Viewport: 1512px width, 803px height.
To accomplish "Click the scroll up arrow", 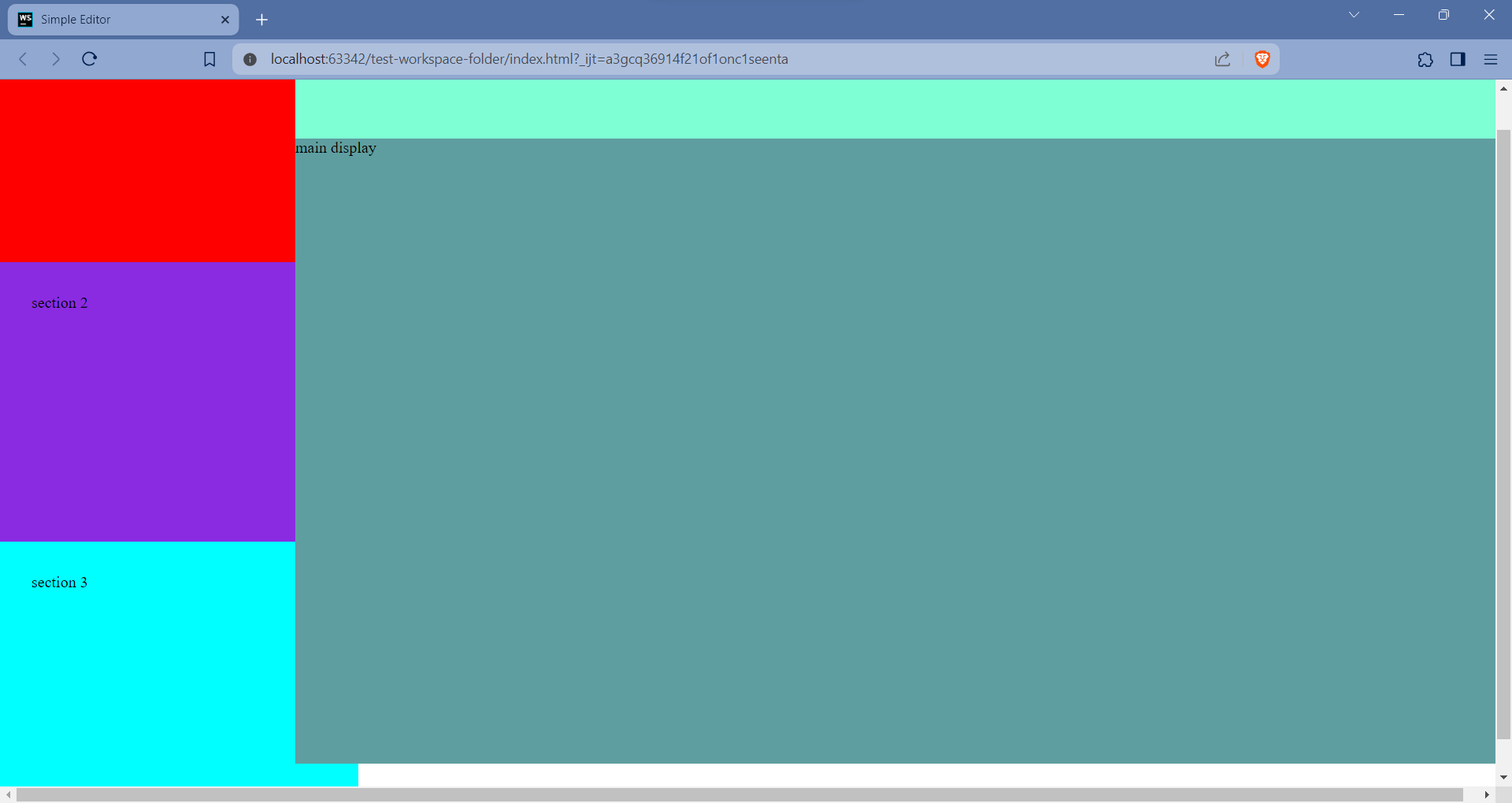I will tap(1503, 88).
